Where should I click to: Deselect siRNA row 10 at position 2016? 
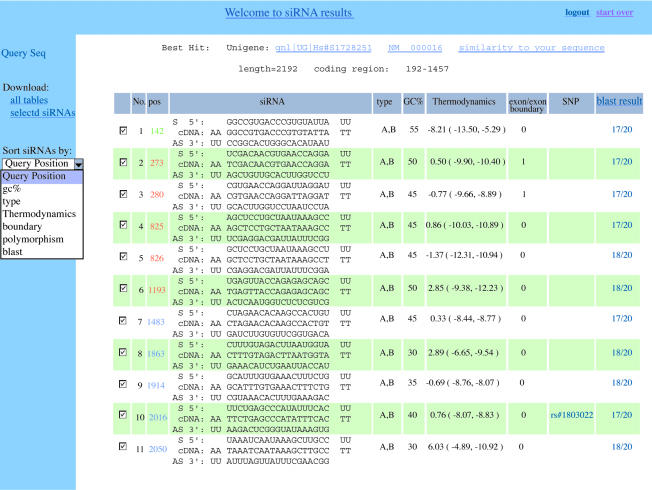coord(123,415)
